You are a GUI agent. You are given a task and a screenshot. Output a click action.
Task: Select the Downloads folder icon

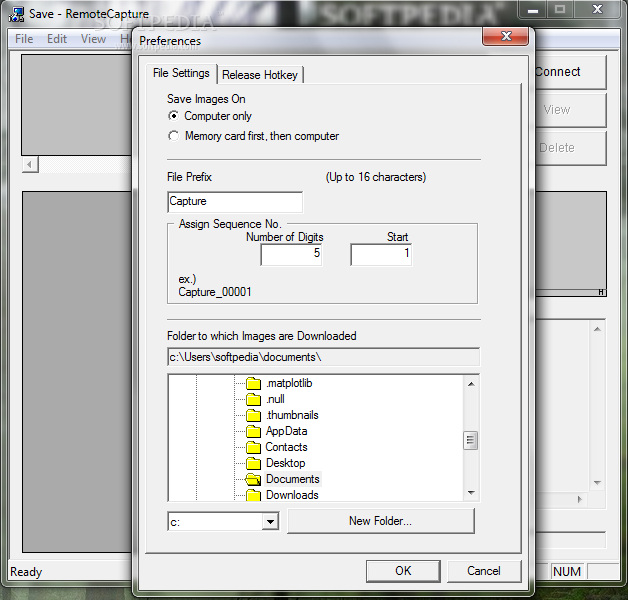coord(254,495)
